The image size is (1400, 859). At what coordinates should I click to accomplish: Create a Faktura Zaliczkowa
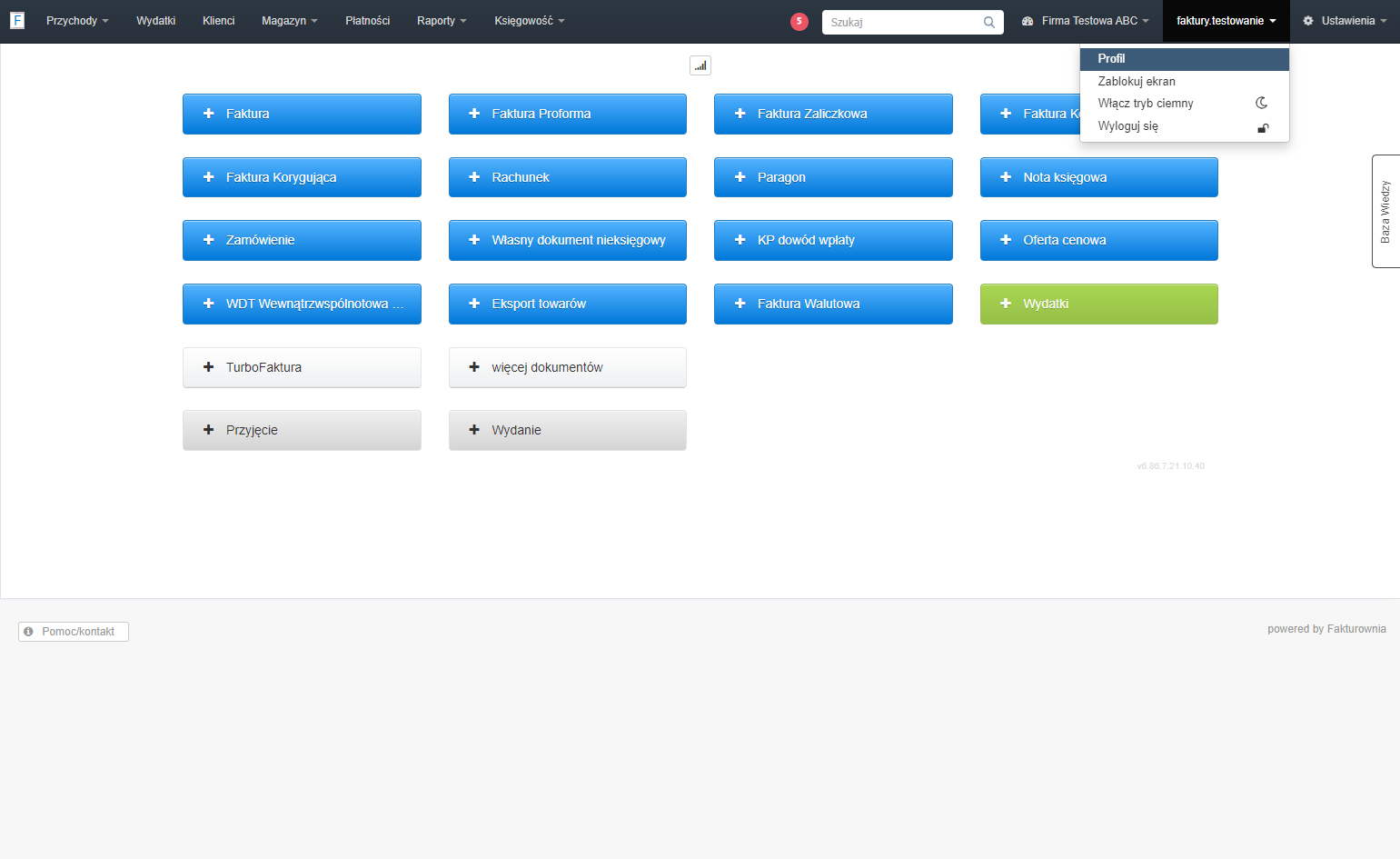point(833,114)
